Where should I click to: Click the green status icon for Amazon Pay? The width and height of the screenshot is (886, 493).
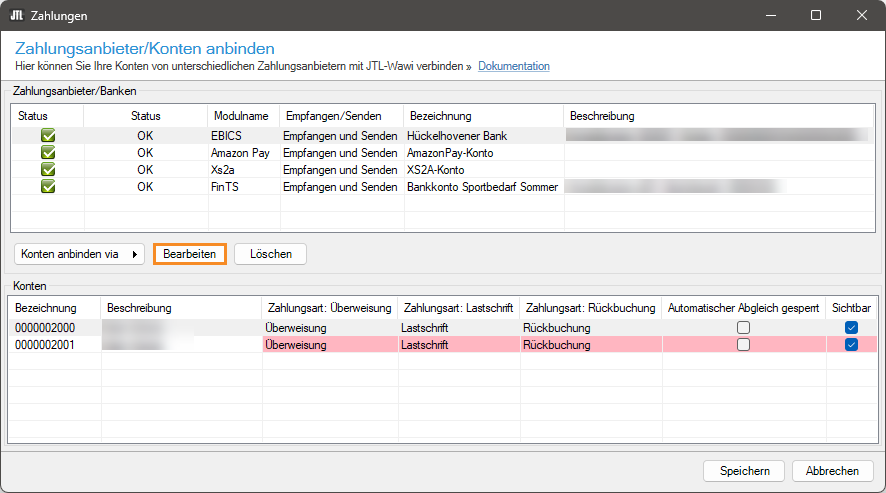click(x=47, y=153)
